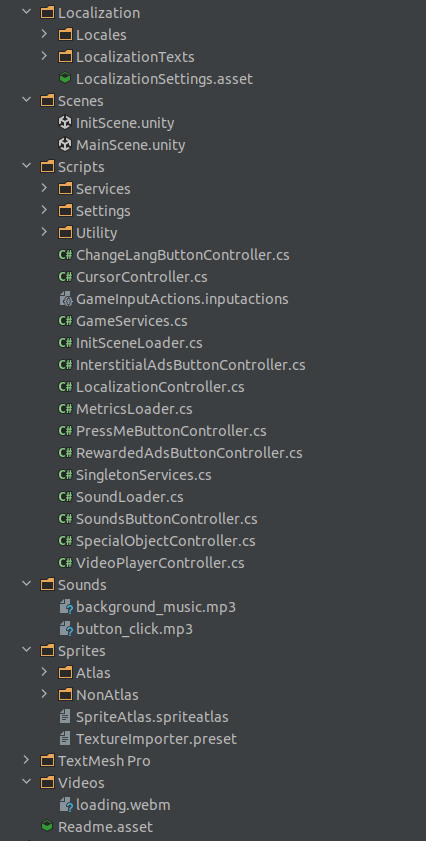426x841 pixels.
Task: Select the TextureImporter.preset file name
Action: (156, 739)
